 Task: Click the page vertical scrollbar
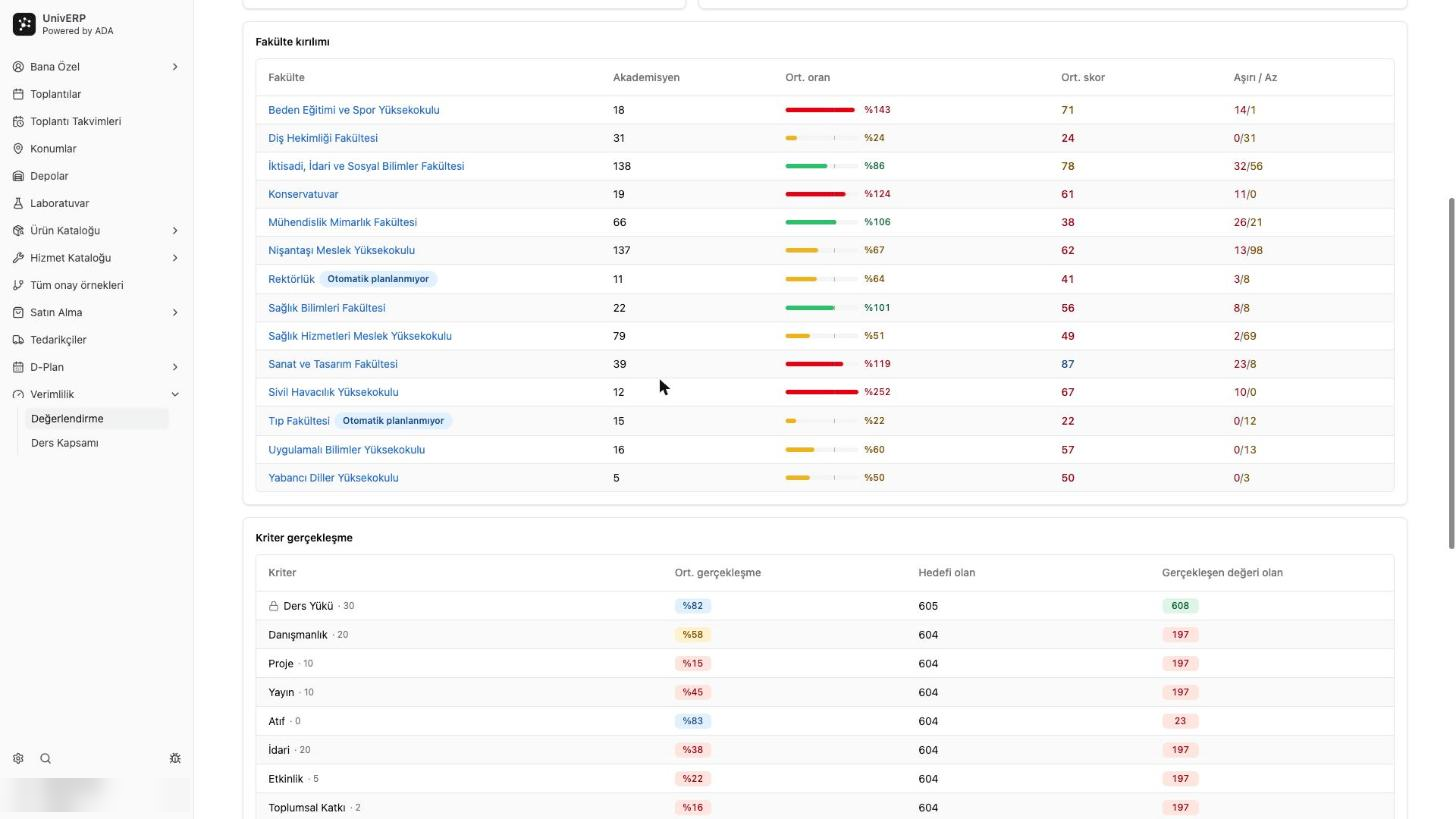click(1452, 373)
